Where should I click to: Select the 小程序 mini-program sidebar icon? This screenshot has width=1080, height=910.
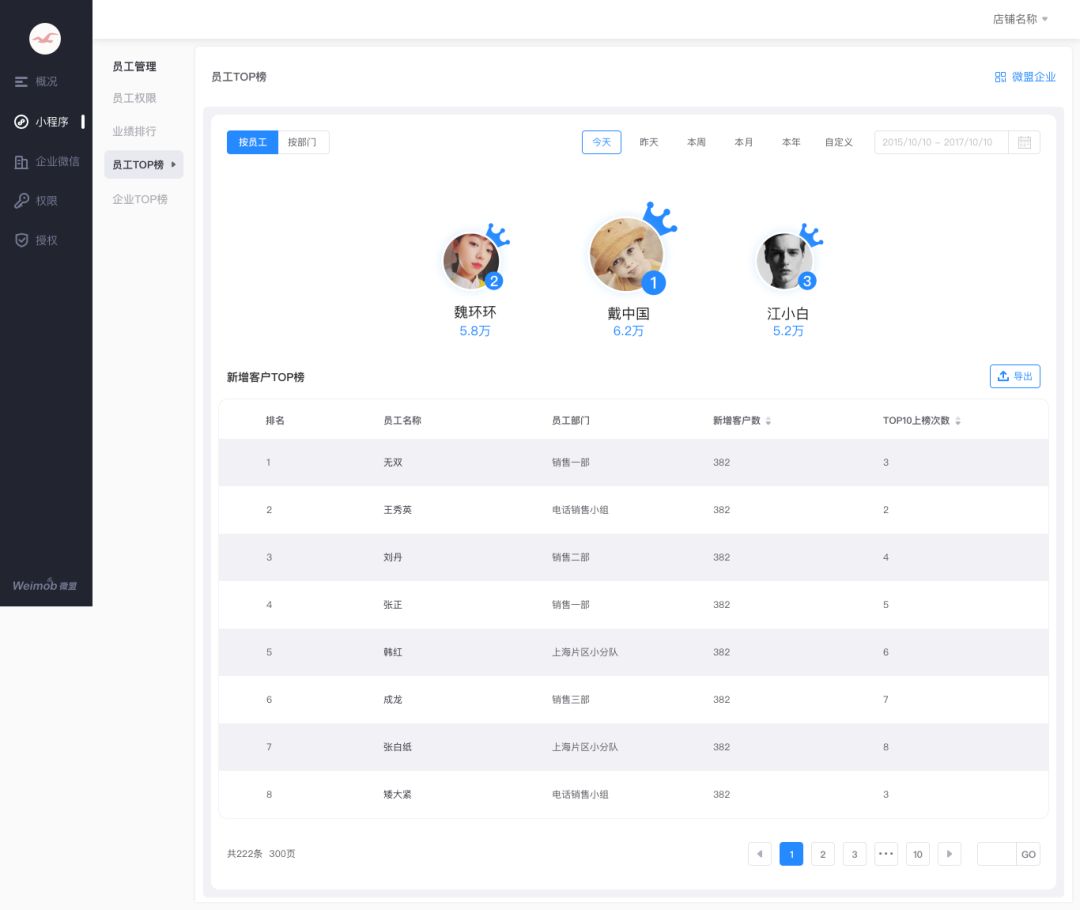click(21, 122)
